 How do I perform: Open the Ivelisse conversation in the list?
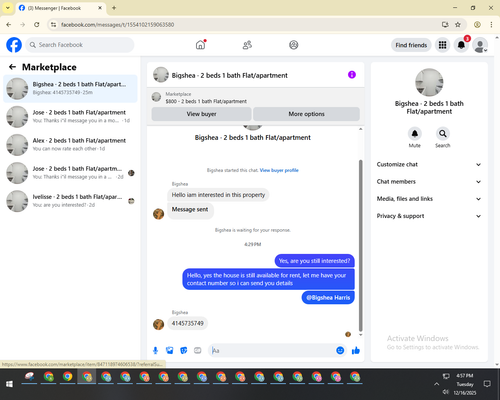pos(70,201)
